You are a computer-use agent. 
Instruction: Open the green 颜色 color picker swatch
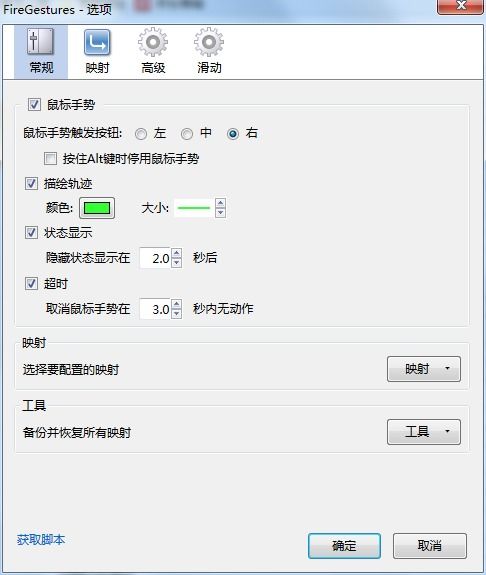coord(97,208)
